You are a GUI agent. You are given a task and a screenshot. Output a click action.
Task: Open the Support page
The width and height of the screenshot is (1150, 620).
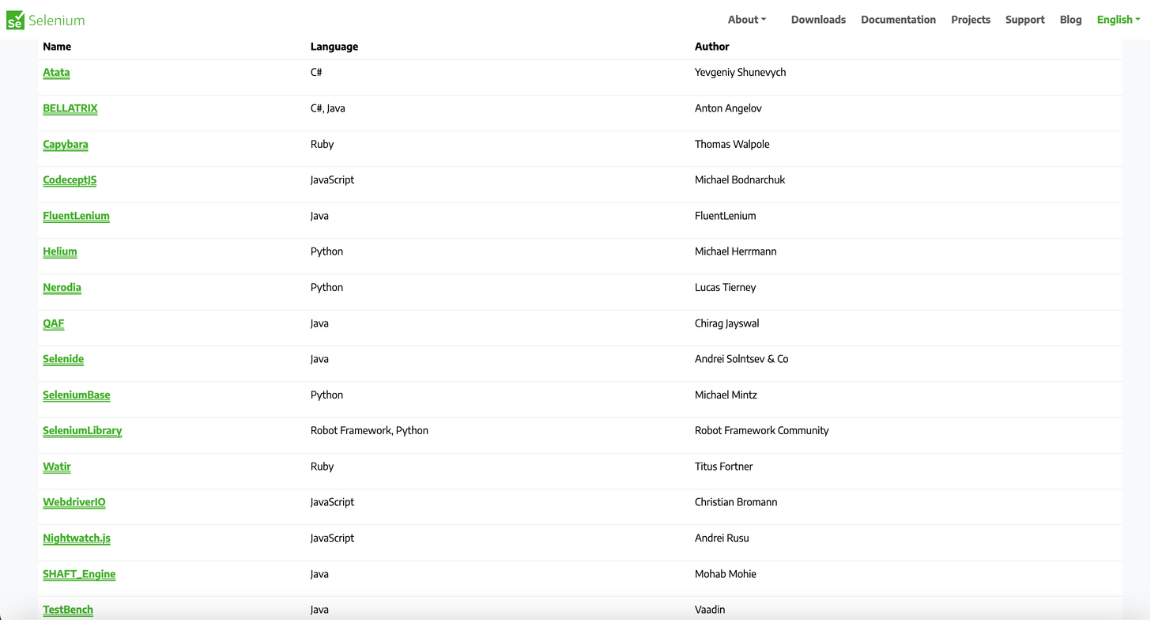click(1024, 20)
